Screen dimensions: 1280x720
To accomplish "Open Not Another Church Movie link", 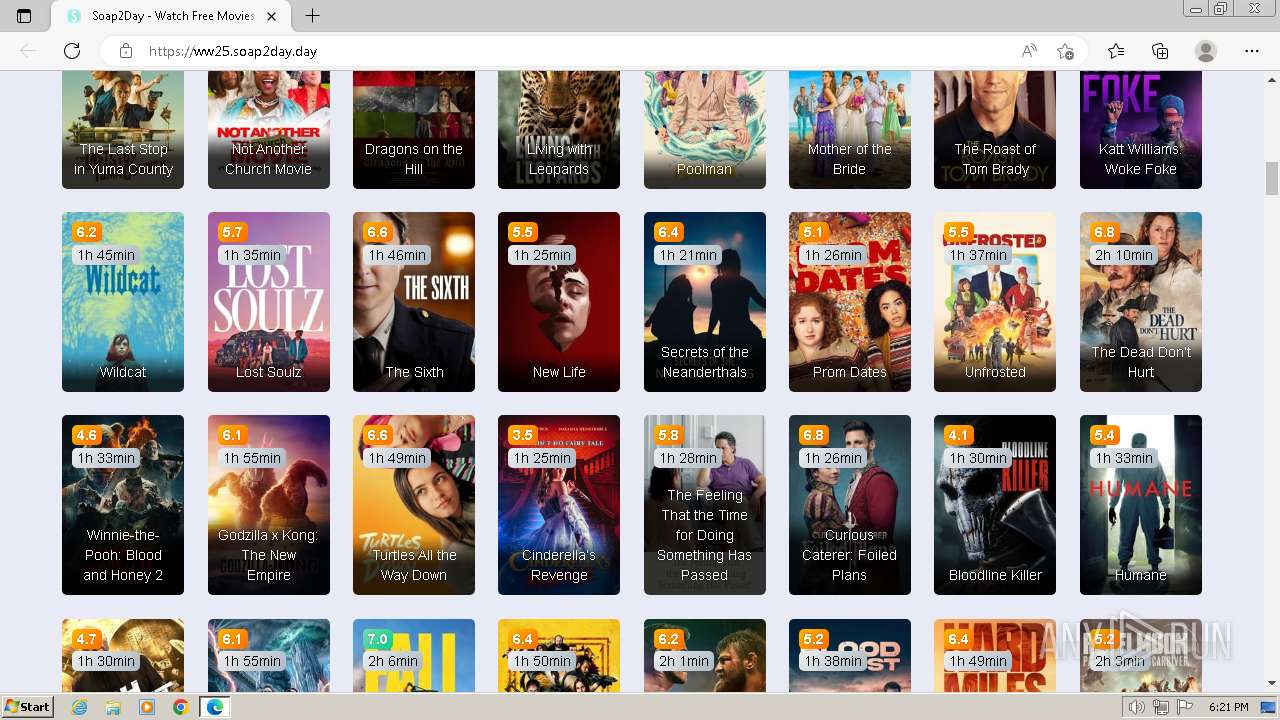I will click(268, 130).
